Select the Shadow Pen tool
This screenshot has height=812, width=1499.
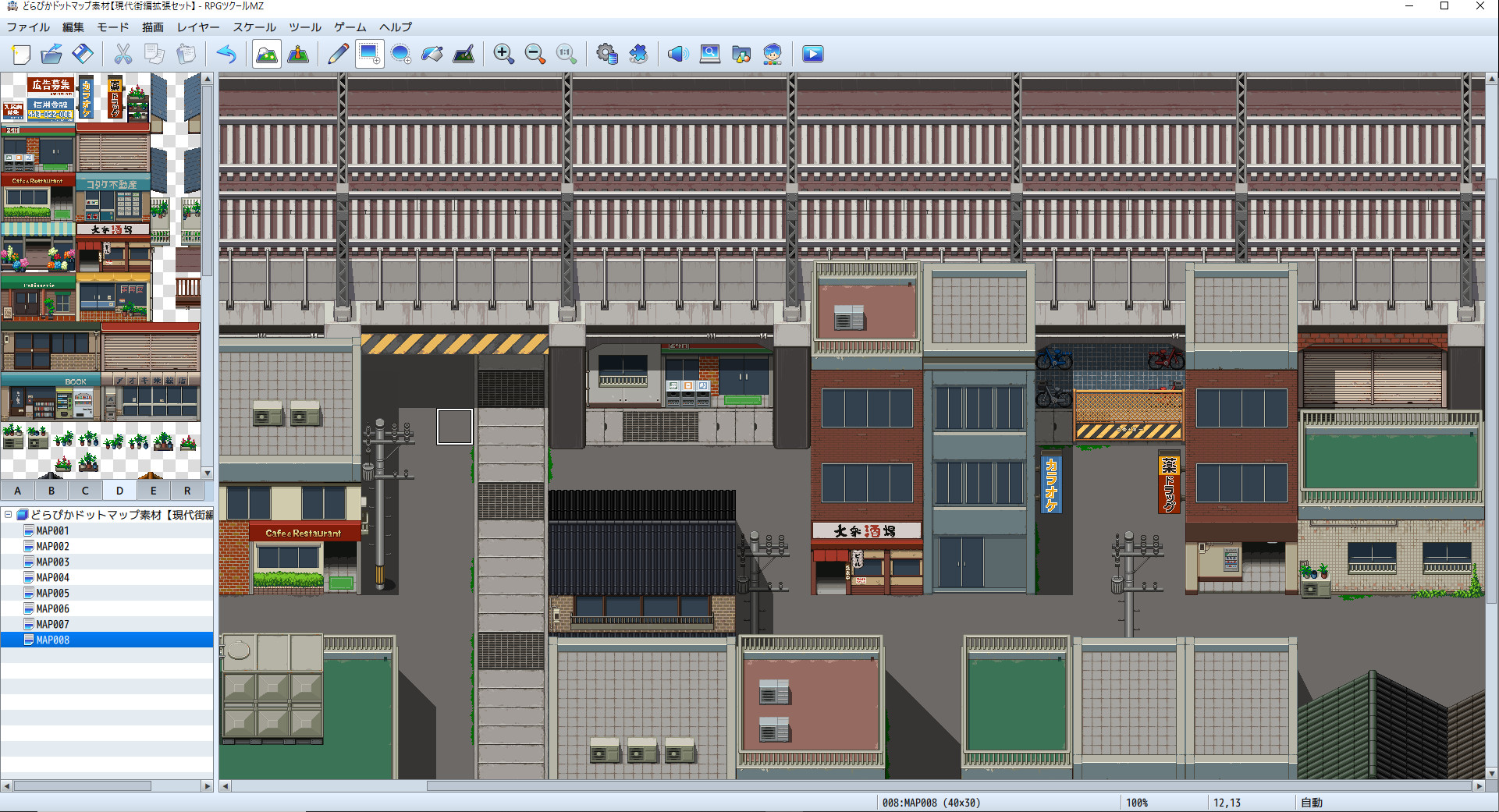click(x=464, y=54)
